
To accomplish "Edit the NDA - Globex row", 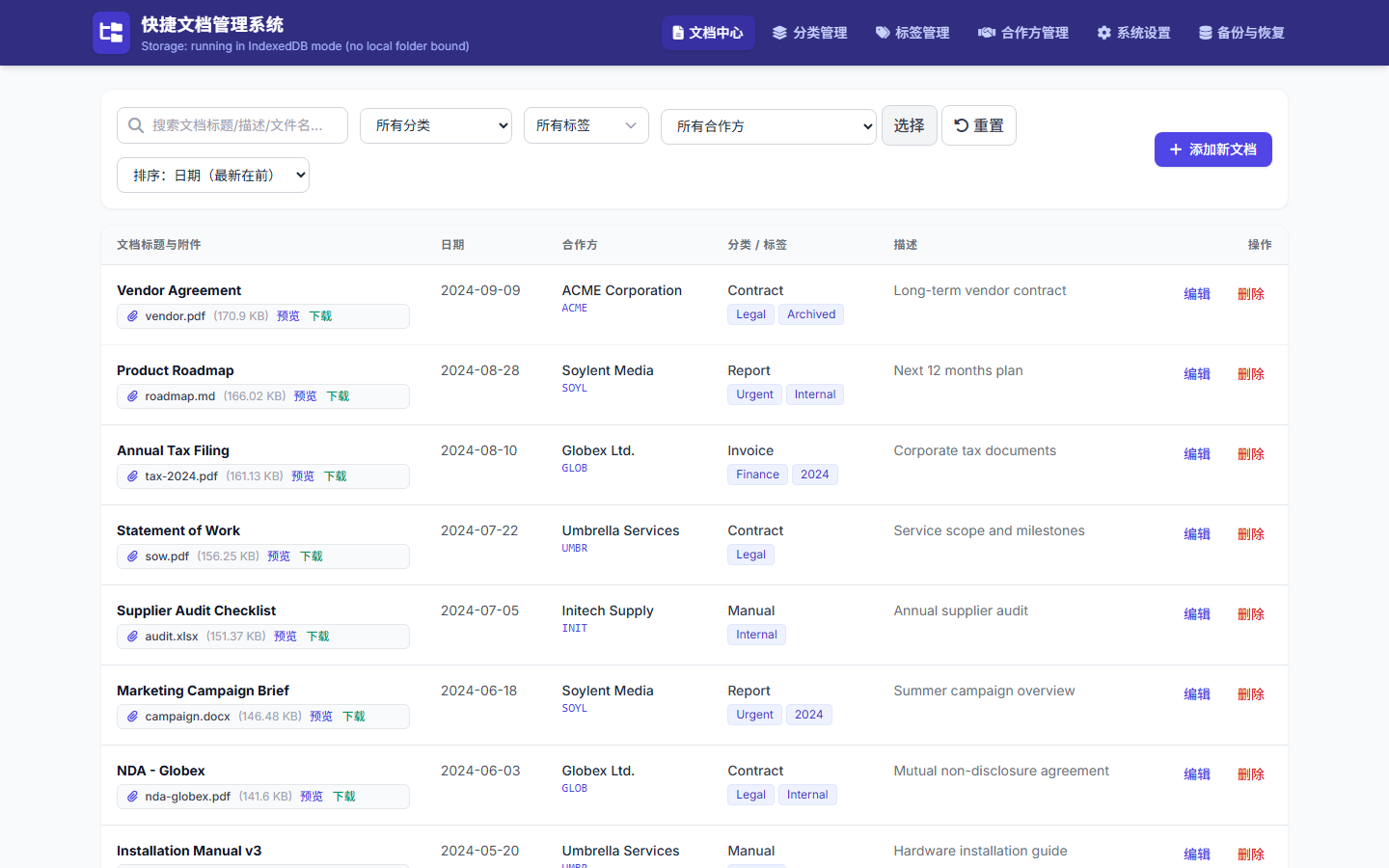I will (1197, 774).
